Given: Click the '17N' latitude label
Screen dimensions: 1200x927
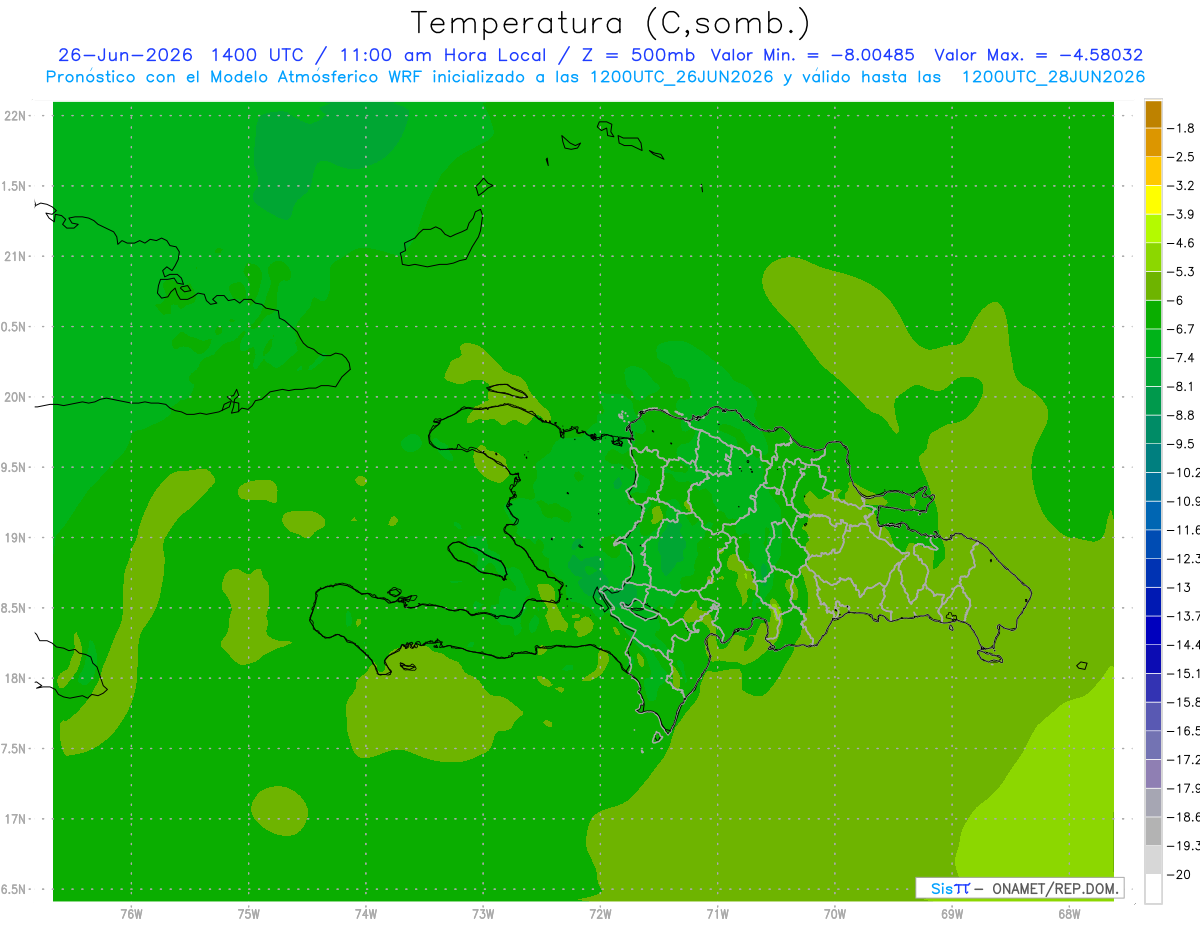Looking at the screenshot, I should tap(16, 819).
